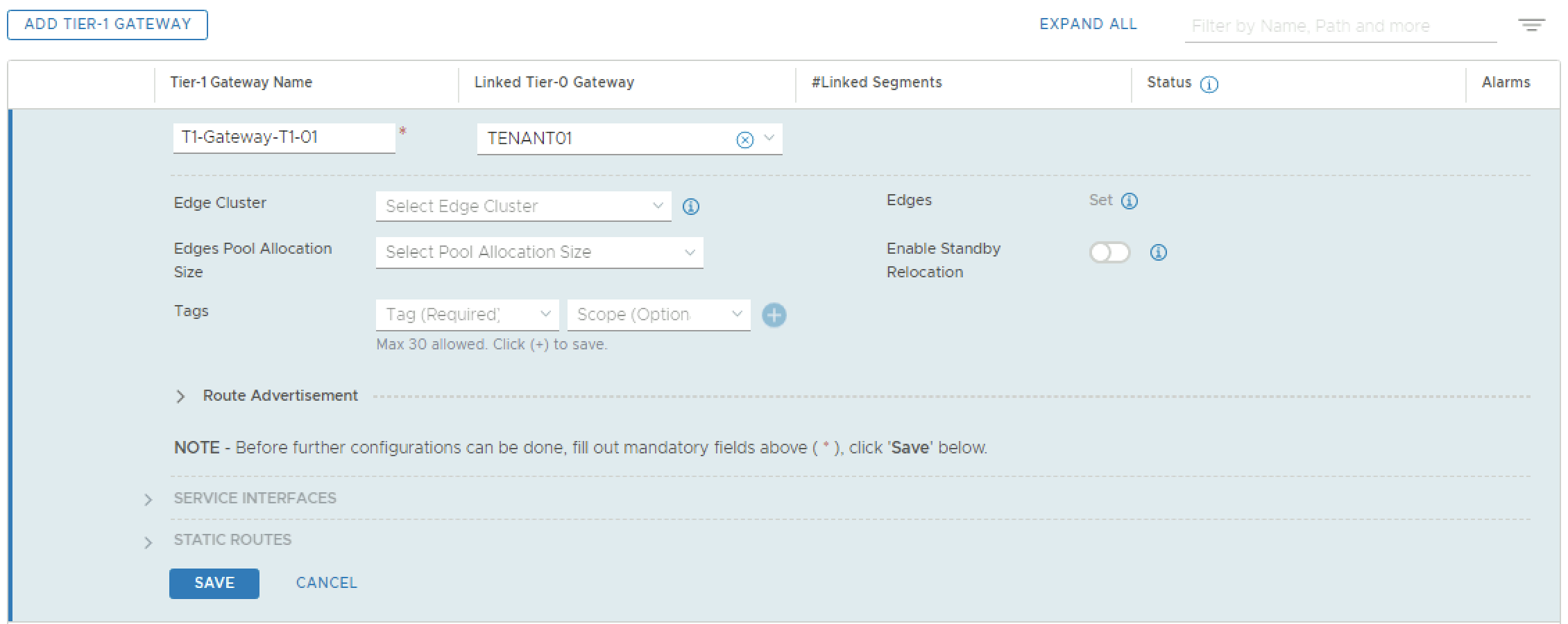Viewport: 1568px width, 624px height.
Task: Expand the Static Routes section
Action: pyautogui.click(x=148, y=542)
